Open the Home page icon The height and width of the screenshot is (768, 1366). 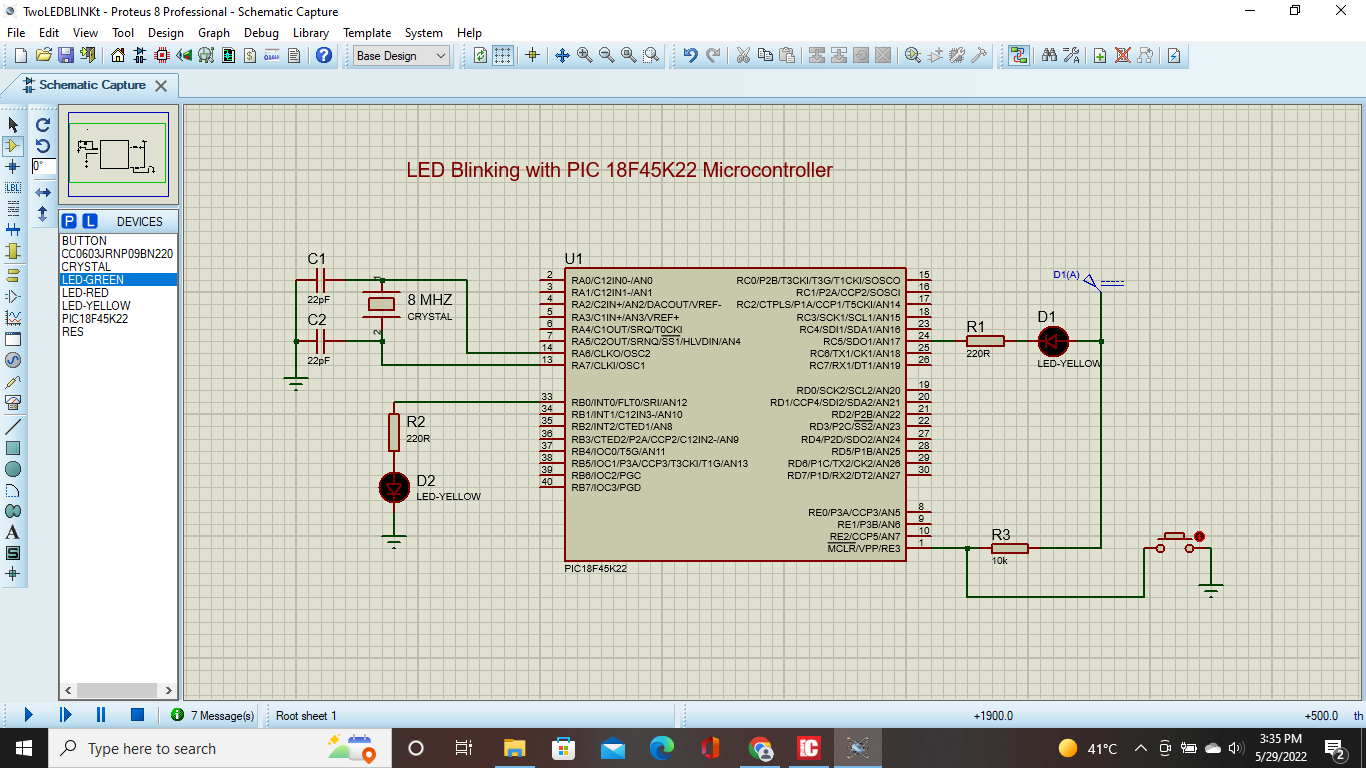119,56
